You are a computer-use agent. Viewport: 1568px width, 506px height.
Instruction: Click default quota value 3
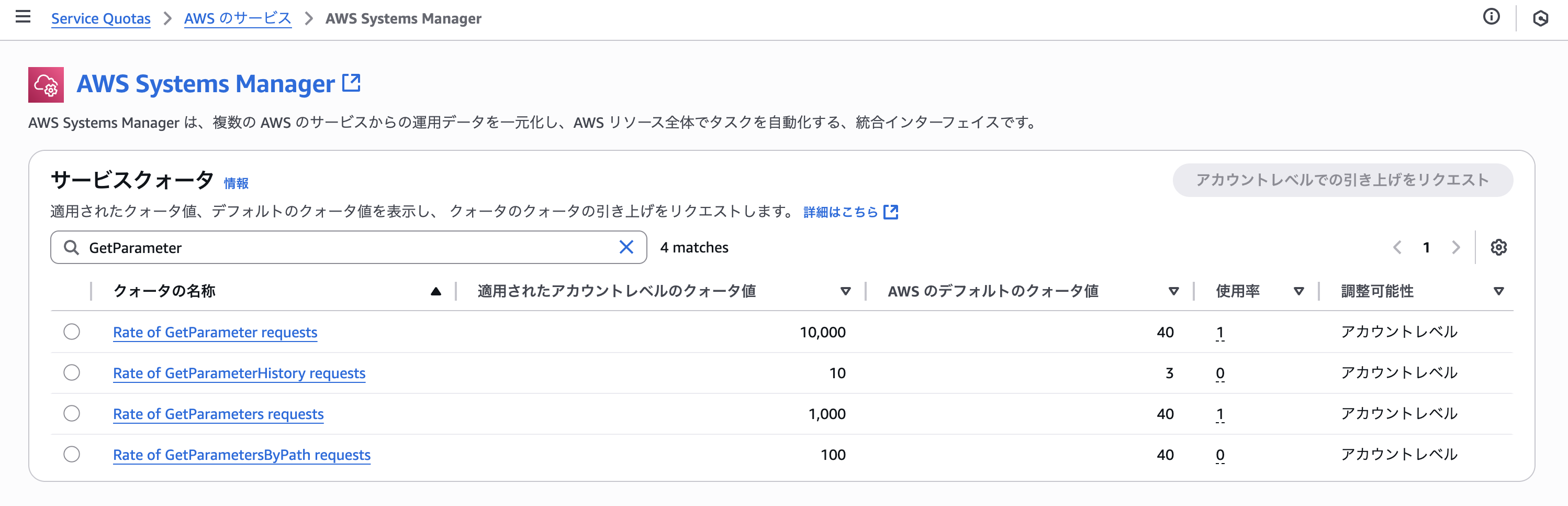click(1169, 373)
